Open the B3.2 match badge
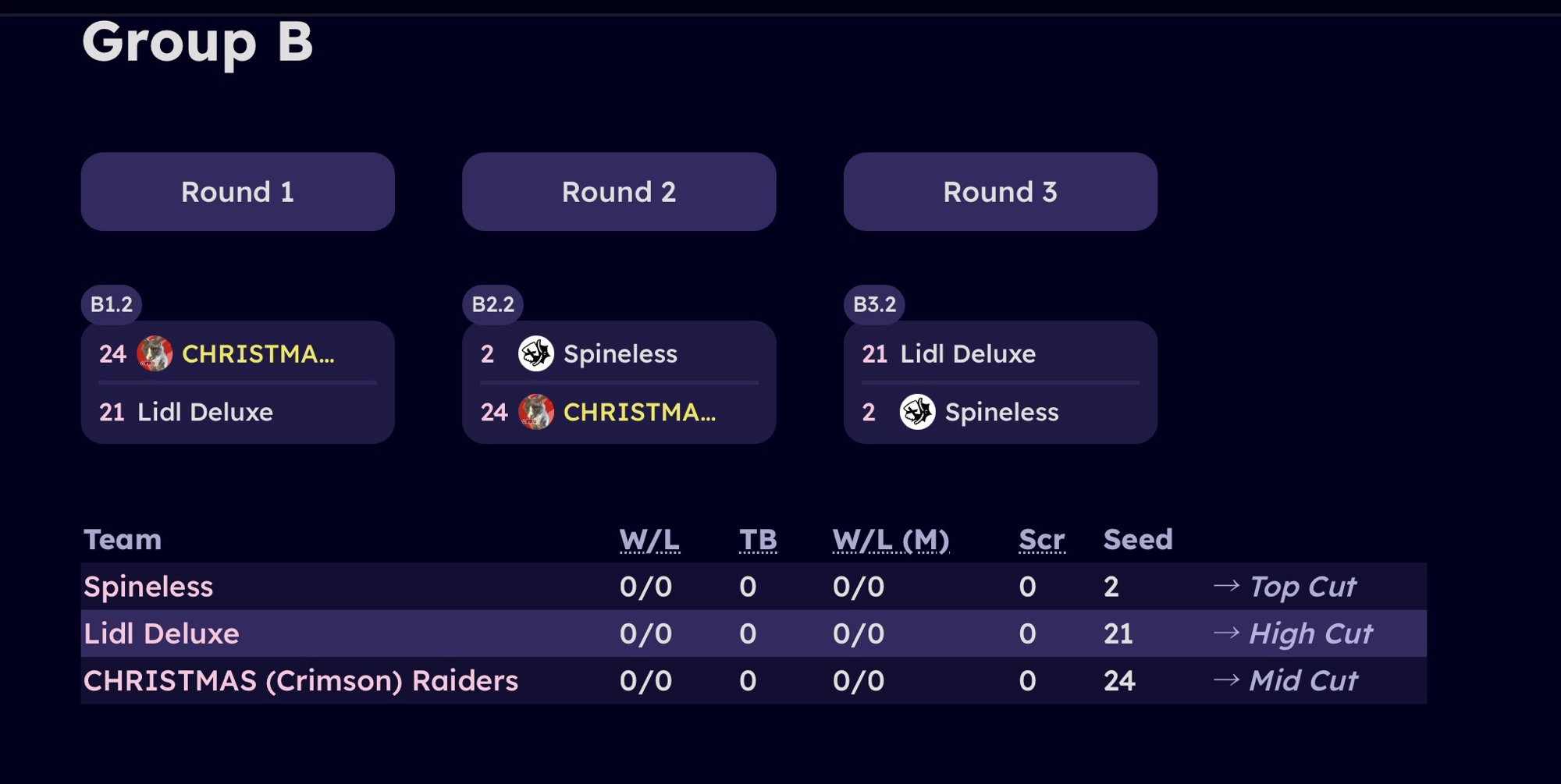Viewport: 1561px width, 784px height. 874,304
